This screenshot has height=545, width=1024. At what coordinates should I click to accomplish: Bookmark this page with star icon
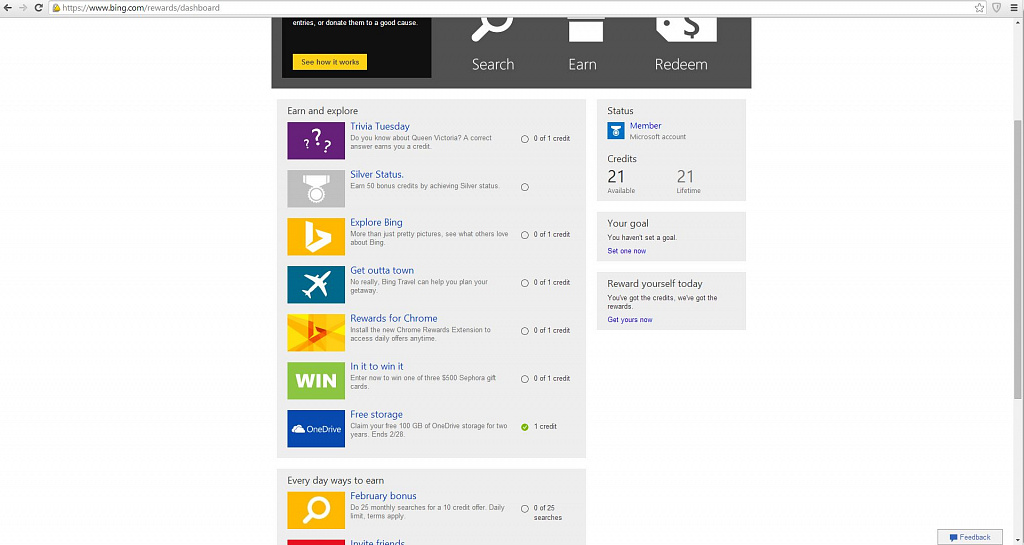coord(980,8)
